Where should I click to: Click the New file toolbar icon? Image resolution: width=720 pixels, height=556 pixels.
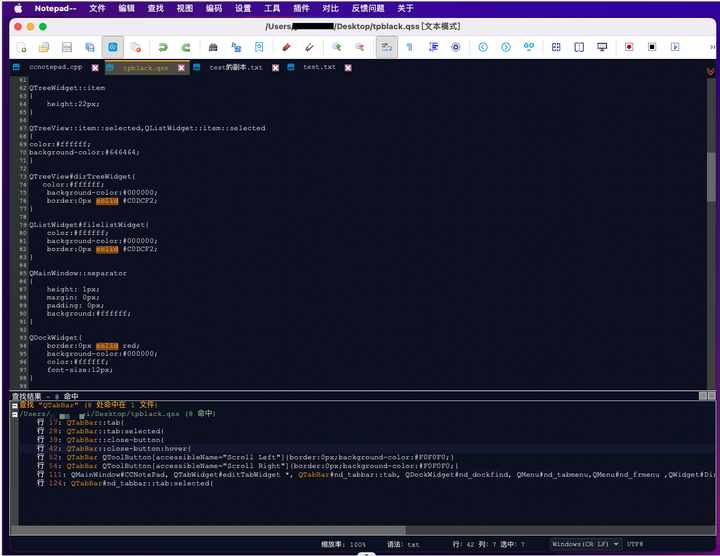(21, 47)
